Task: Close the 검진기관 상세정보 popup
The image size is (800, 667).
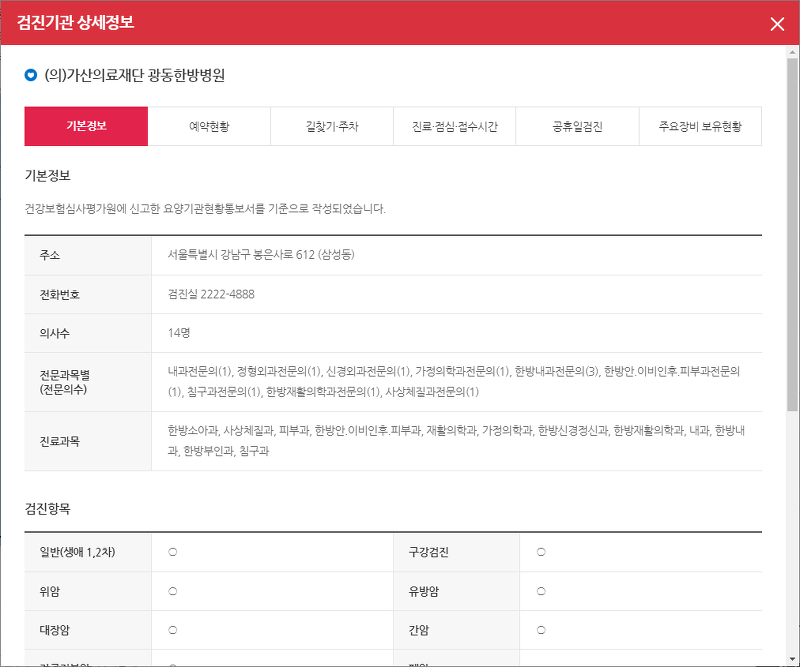Action: pyautogui.click(x=777, y=24)
